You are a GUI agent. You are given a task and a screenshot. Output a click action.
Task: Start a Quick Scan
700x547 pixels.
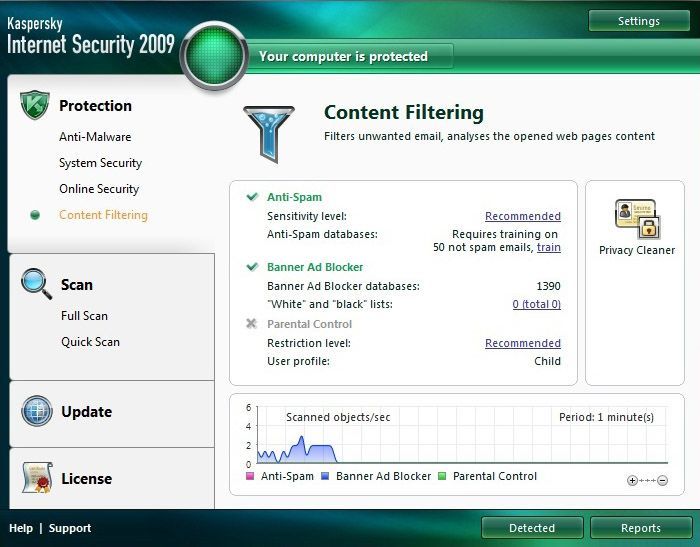tap(90, 342)
